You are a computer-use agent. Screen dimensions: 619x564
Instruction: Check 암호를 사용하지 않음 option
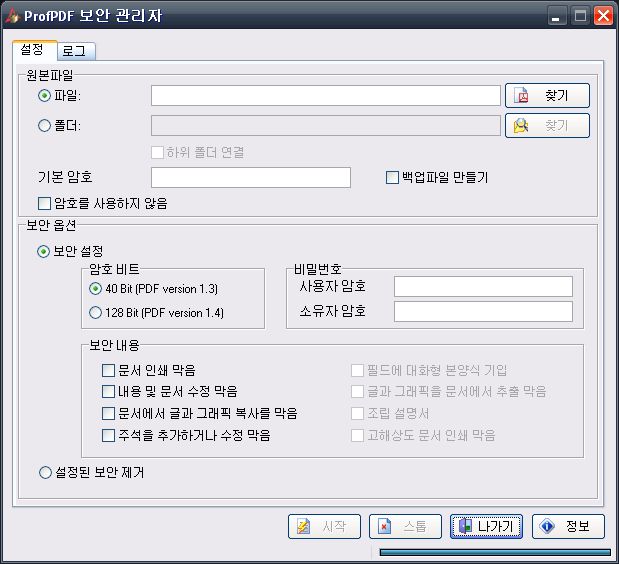tap(44, 204)
